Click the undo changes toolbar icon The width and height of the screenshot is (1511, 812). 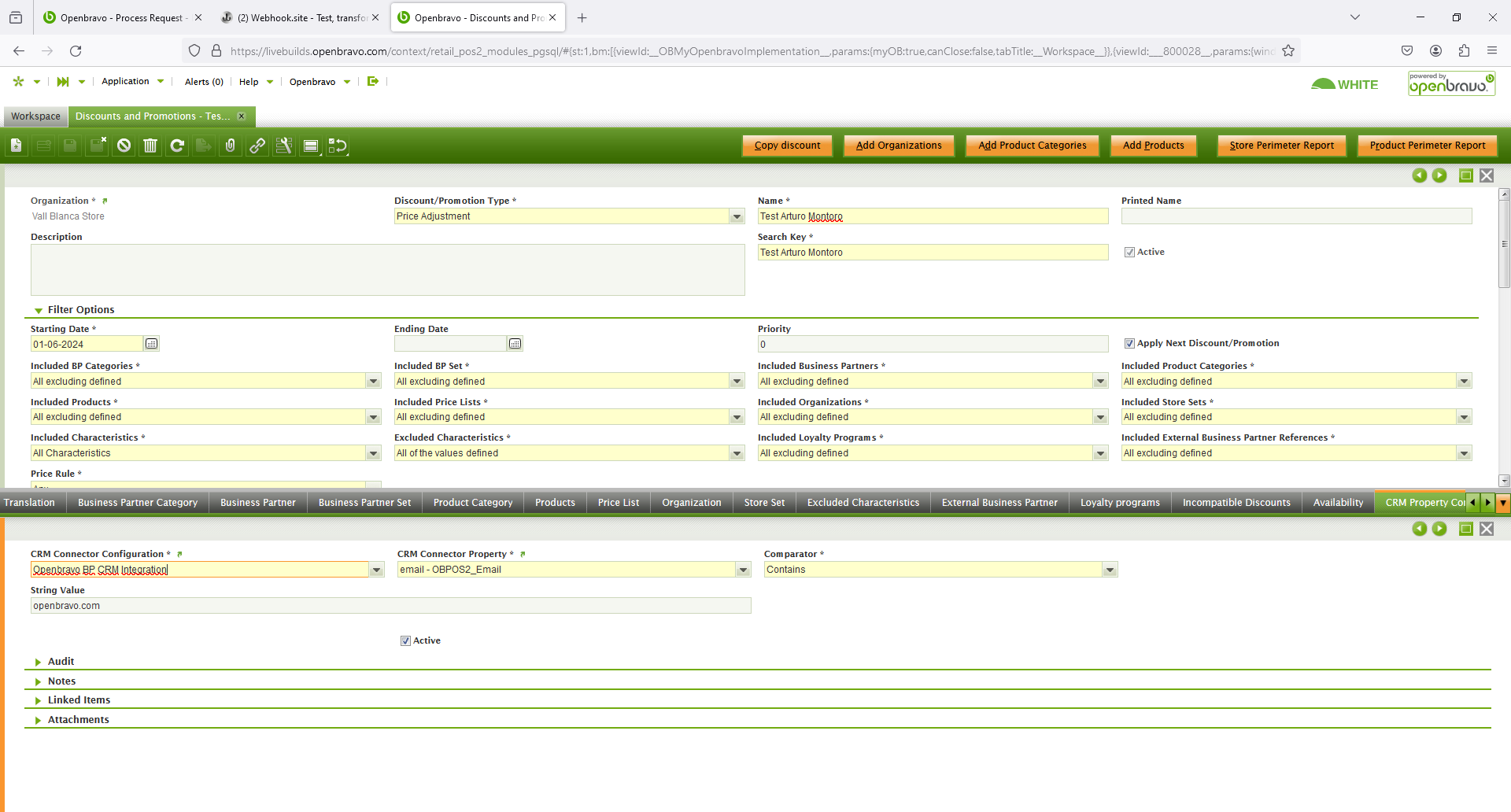124,146
